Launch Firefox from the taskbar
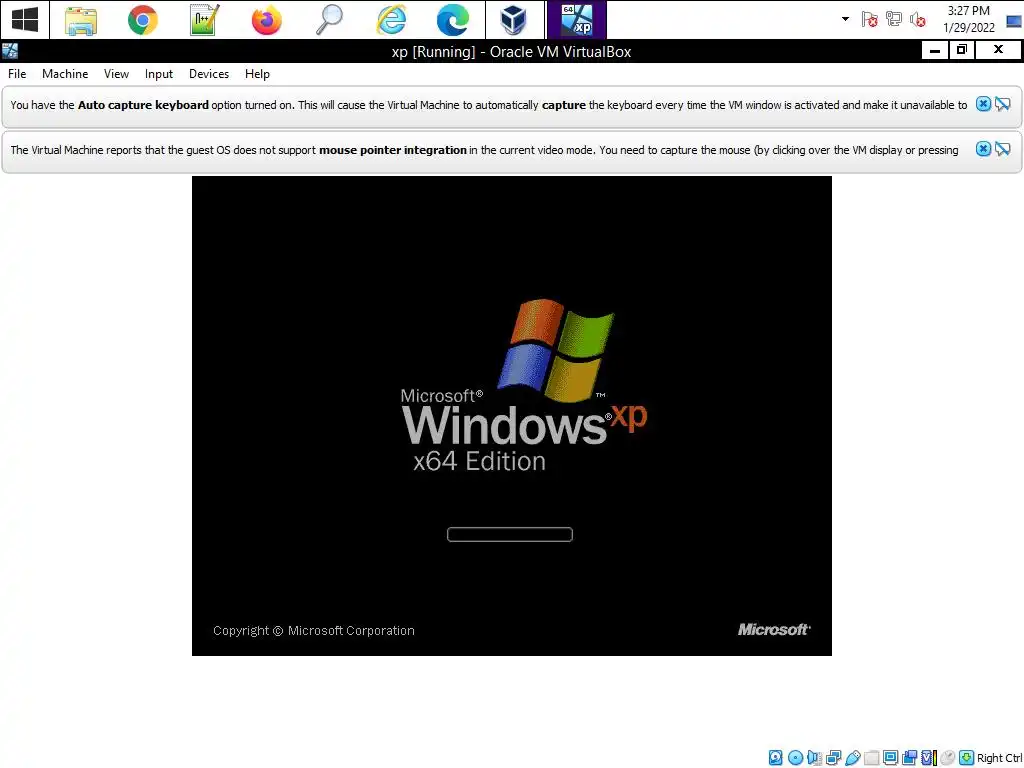Image resolution: width=1024 pixels, height=768 pixels. pyautogui.click(x=266, y=20)
